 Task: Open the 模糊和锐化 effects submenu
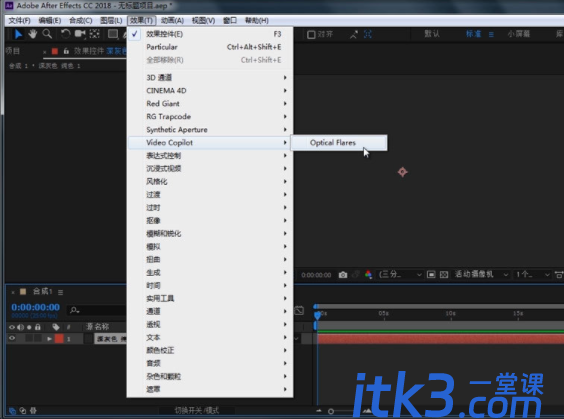pyautogui.click(x=210, y=233)
